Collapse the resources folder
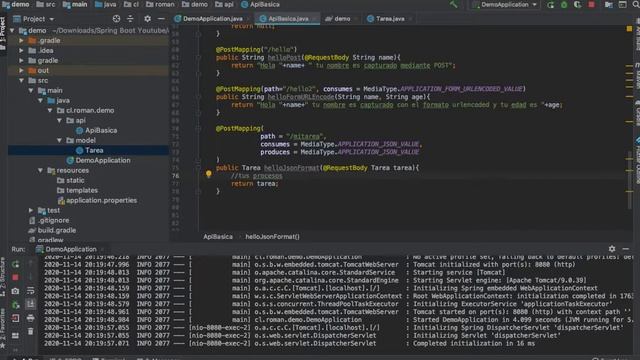640x360 pixels. click(40, 170)
